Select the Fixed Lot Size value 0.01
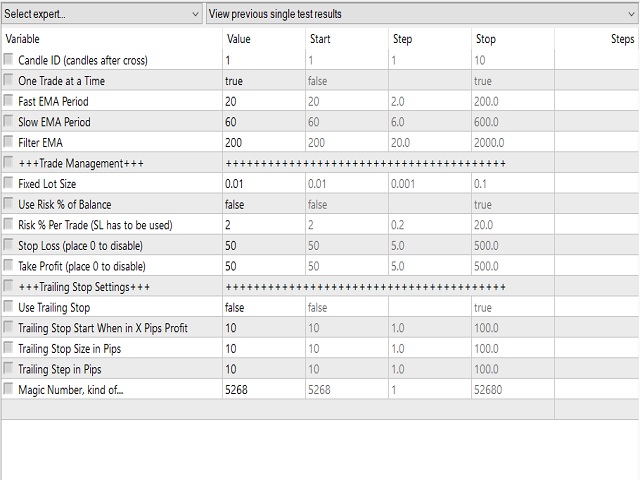This screenshot has height=480, width=640. click(264, 184)
